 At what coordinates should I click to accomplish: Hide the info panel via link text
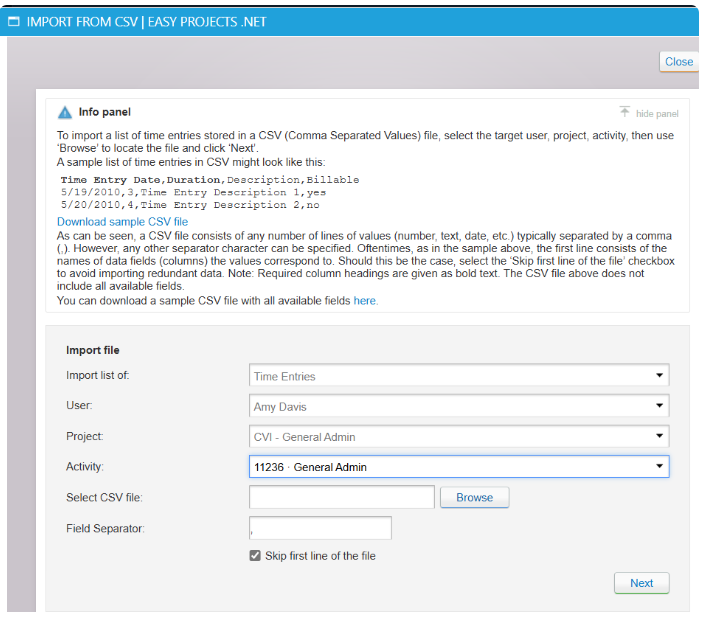(x=657, y=114)
